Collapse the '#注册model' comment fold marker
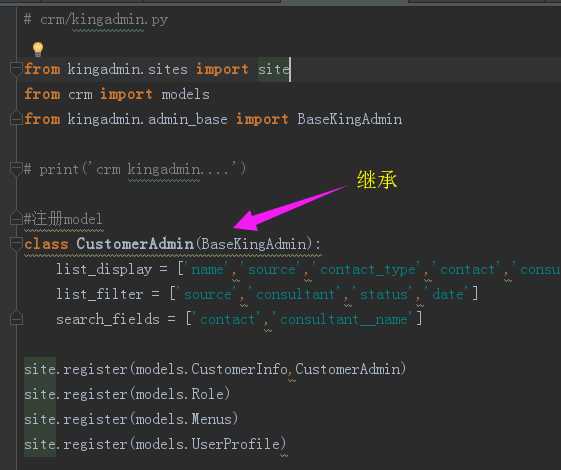The image size is (561, 470). pyautogui.click(x=16, y=218)
